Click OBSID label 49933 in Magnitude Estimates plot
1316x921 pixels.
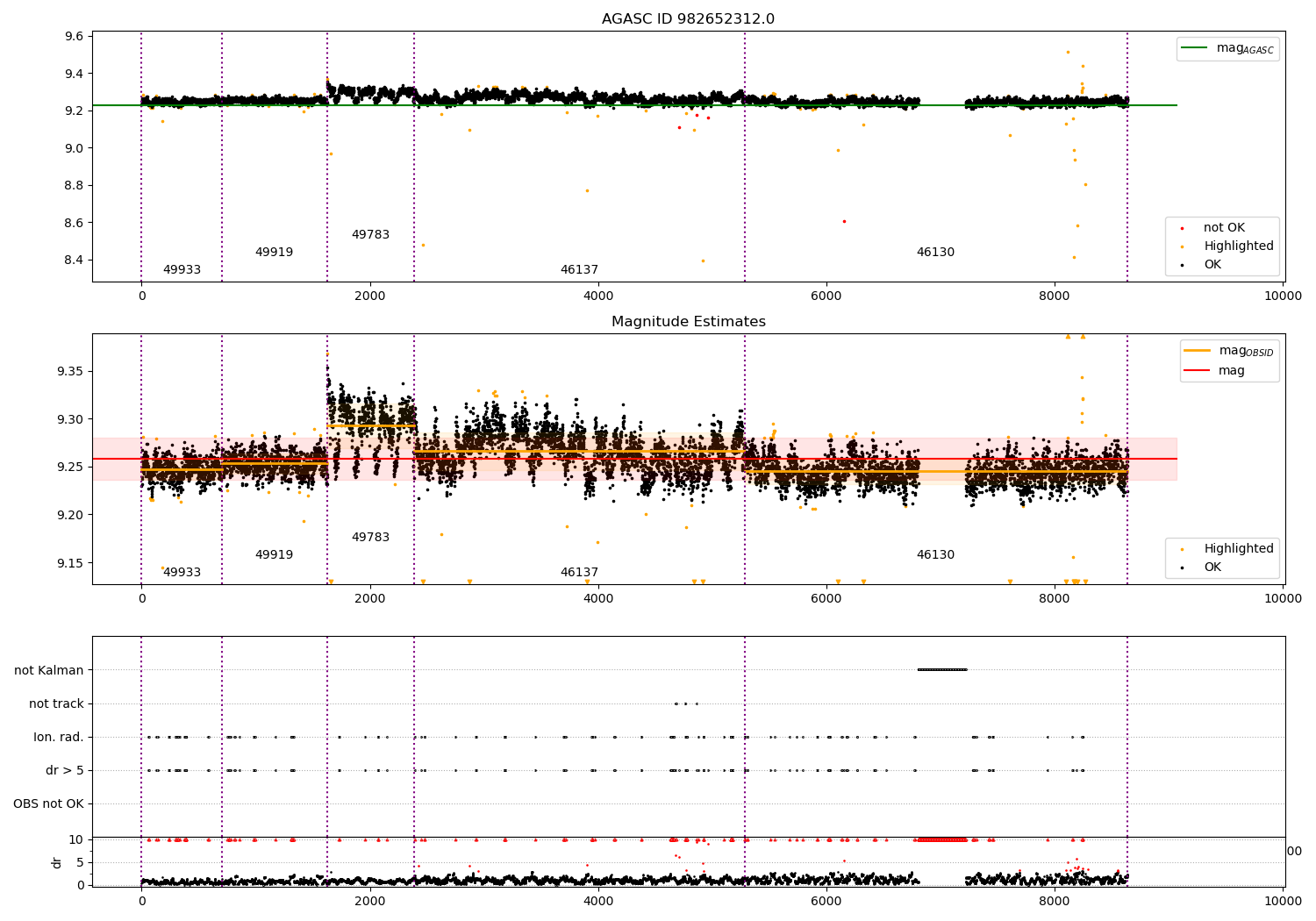182,573
